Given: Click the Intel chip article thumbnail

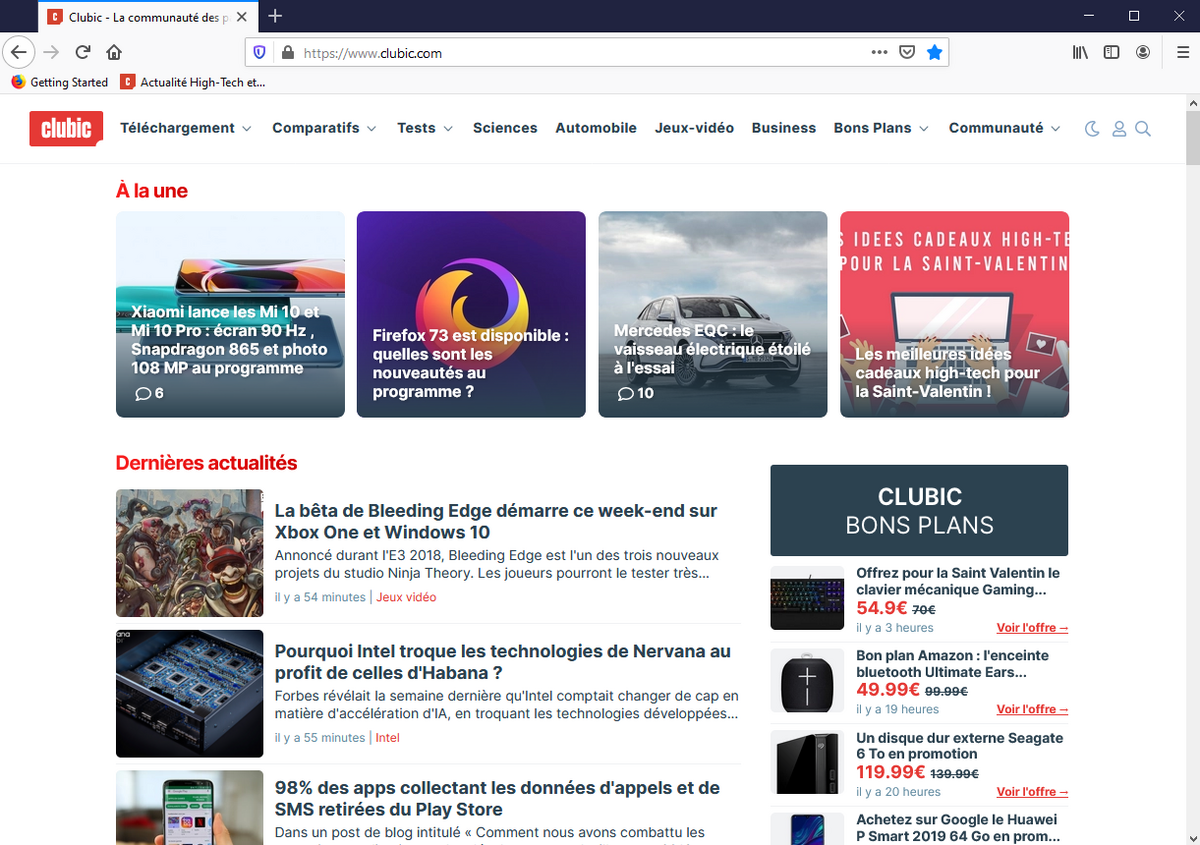Looking at the screenshot, I should [x=189, y=693].
